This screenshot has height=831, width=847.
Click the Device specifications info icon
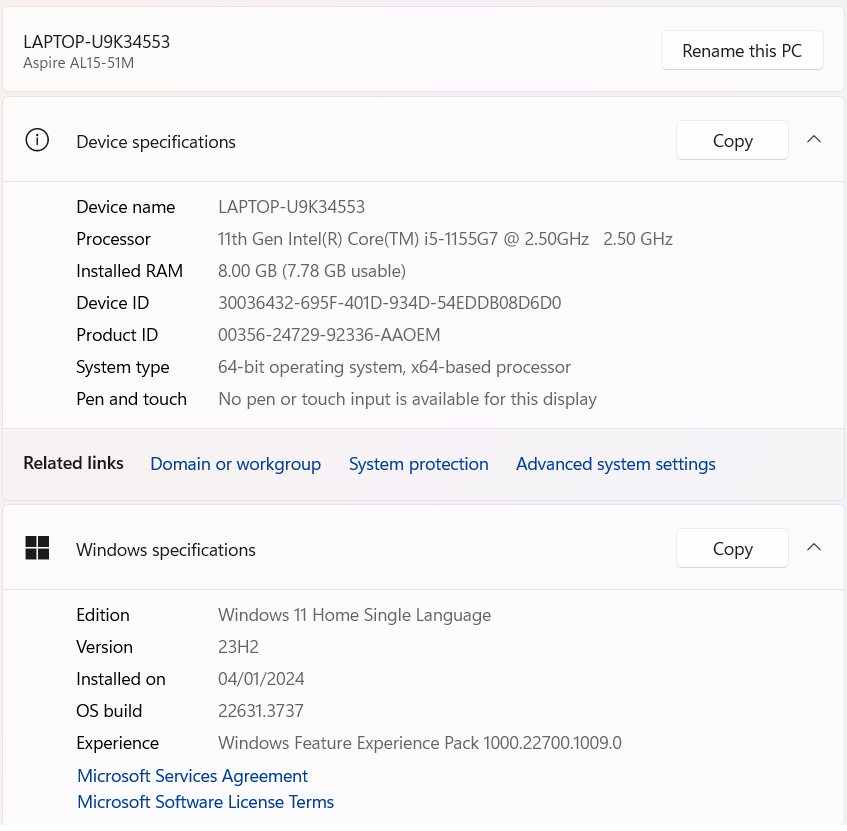[x=37, y=140]
